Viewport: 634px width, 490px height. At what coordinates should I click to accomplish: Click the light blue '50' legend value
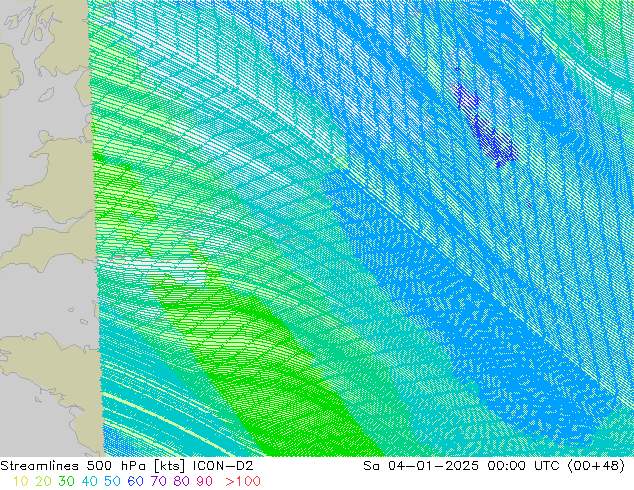(x=112, y=481)
